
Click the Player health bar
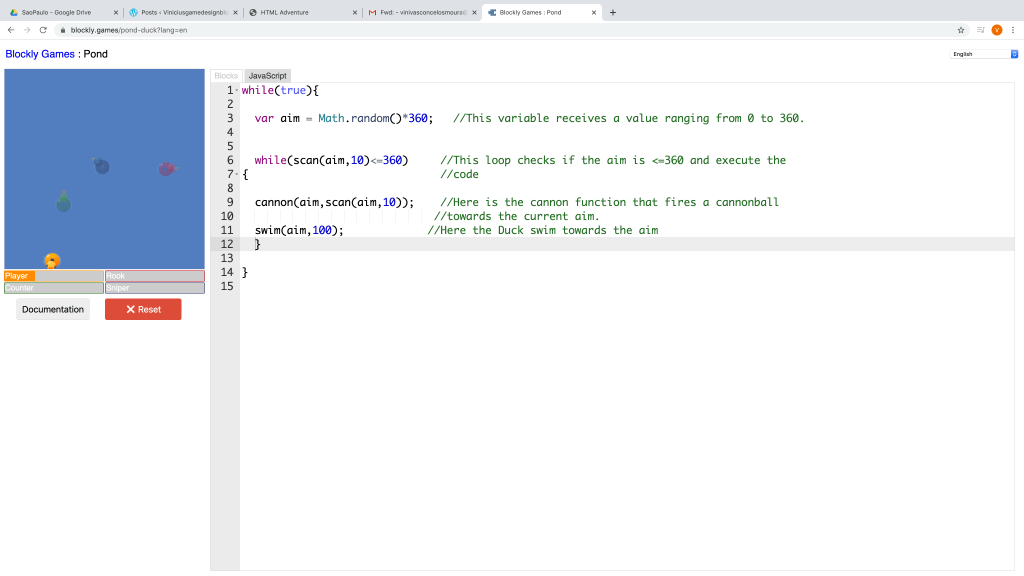point(54,276)
